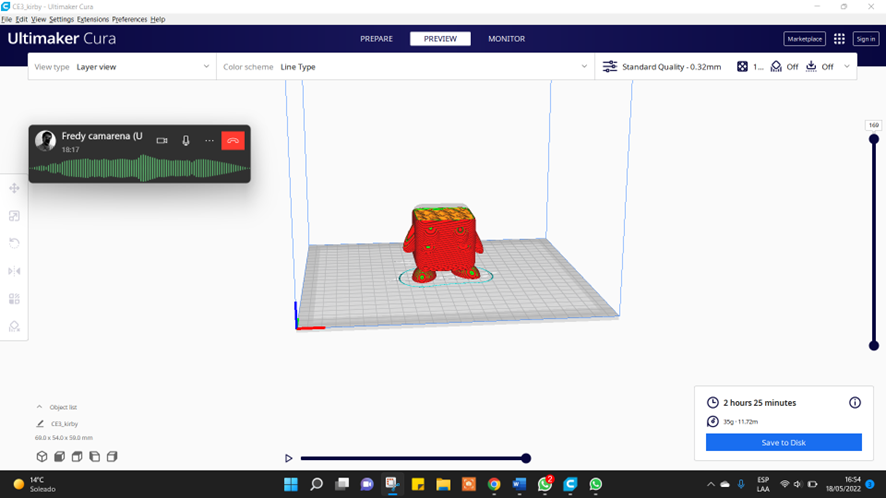
Task: Select the Move tool in left toolbar
Action: 14,188
